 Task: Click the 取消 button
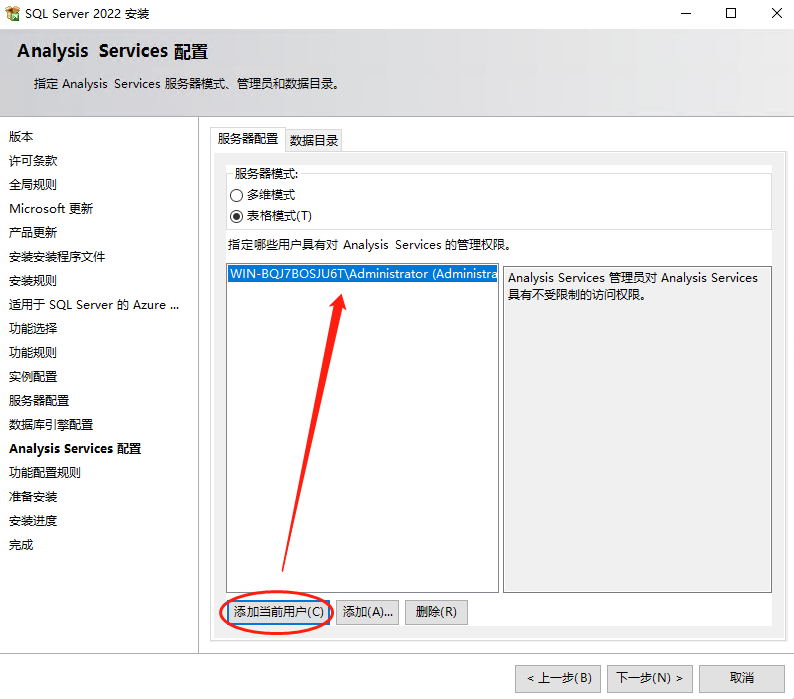742,678
